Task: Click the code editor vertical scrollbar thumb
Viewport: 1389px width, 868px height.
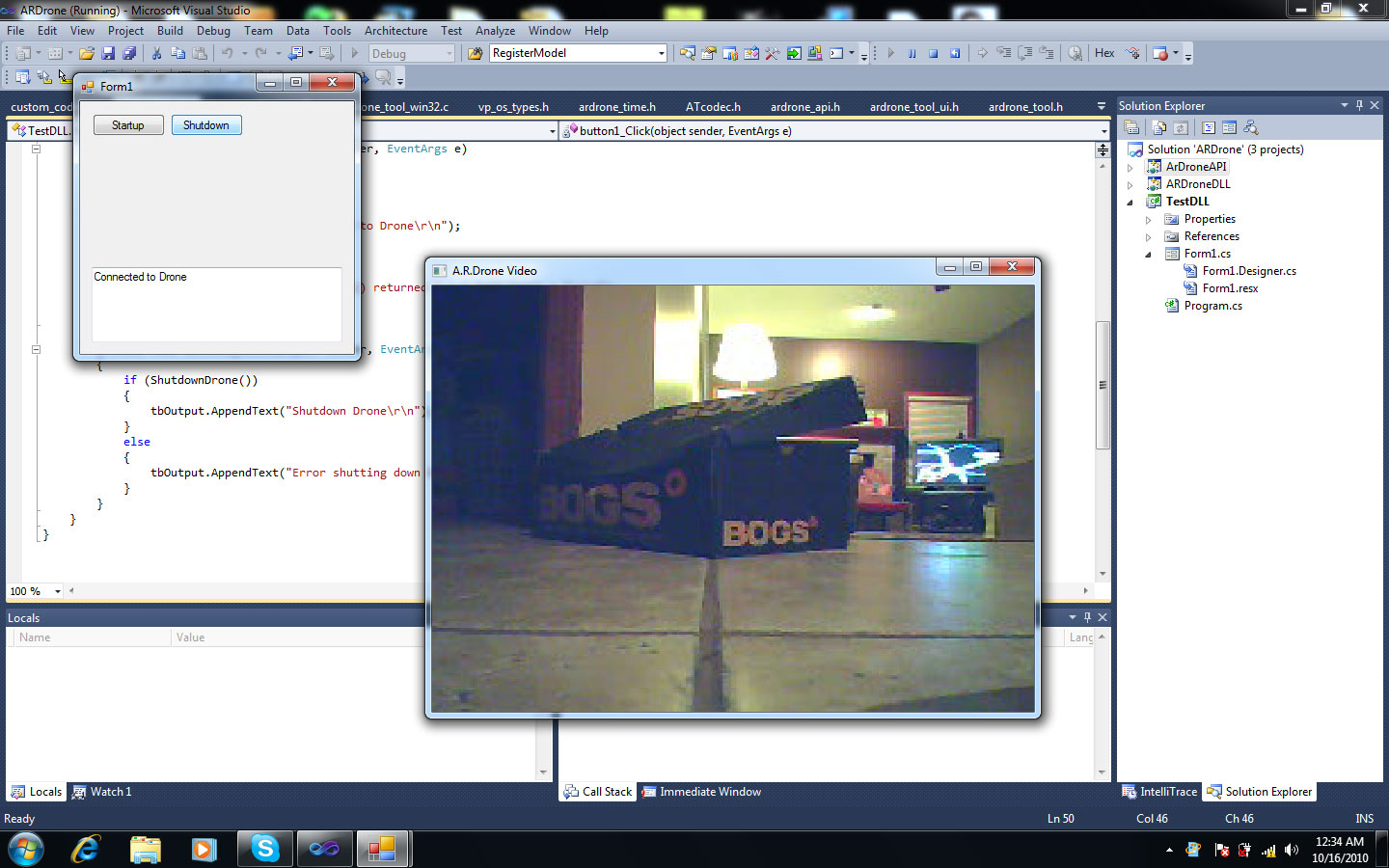Action: pos(1103,386)
